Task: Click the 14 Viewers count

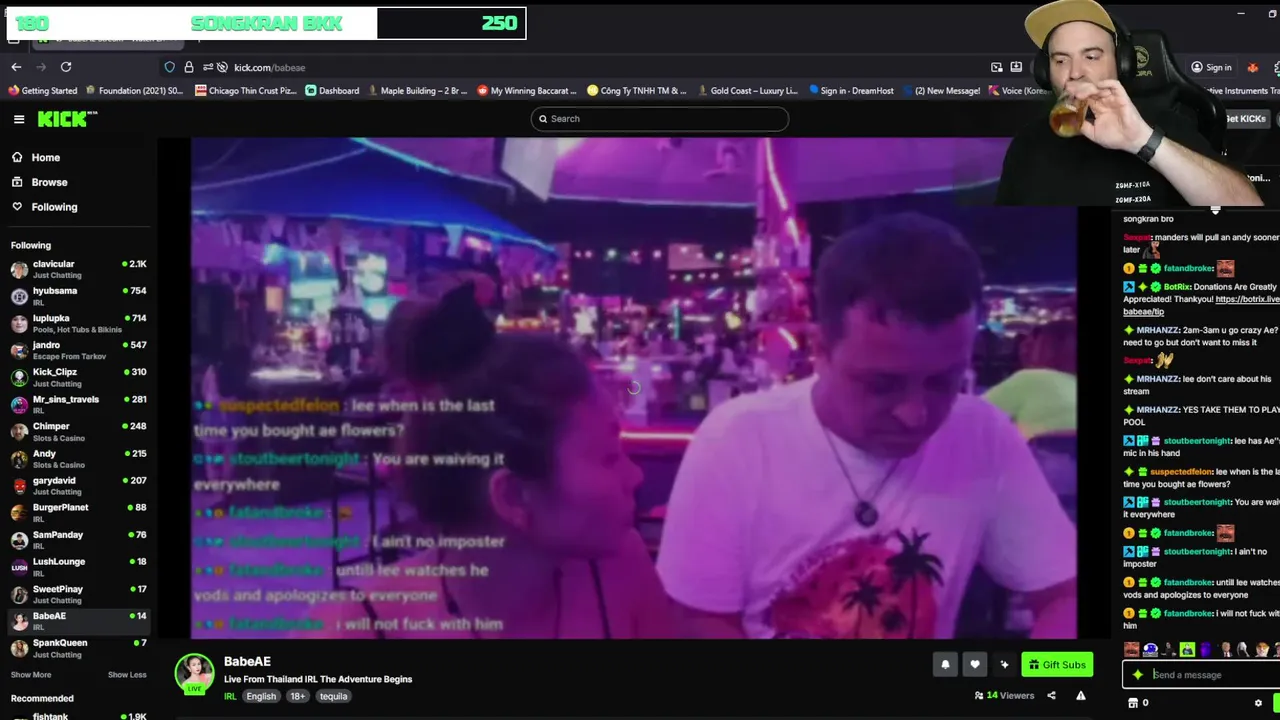Action: (x=1004, y=696)
